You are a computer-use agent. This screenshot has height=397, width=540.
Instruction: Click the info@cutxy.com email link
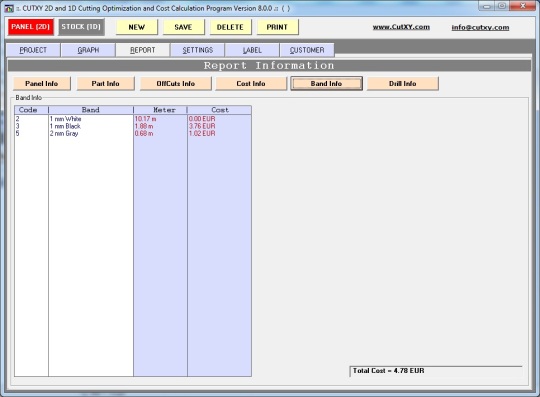(480, 28)
